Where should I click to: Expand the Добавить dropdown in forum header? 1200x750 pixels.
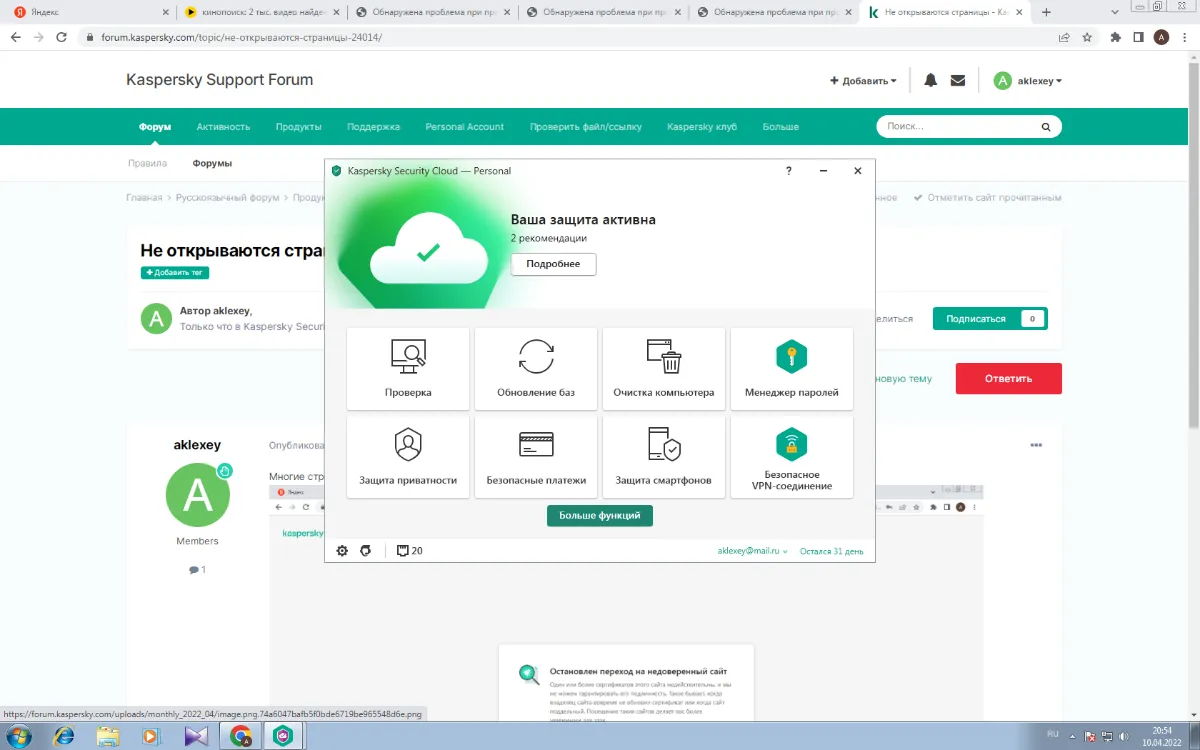[x=863, y=81]
